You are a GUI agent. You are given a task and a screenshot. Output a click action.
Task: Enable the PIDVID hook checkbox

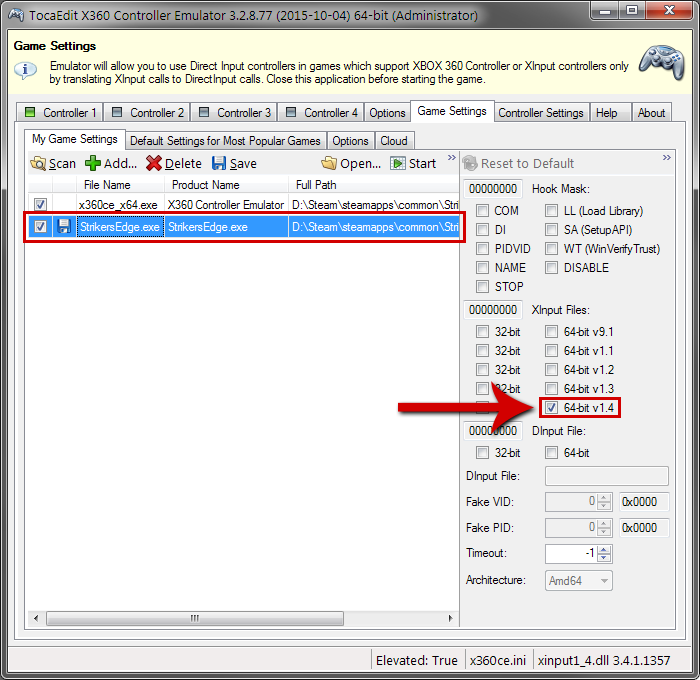tap(482, 248)
